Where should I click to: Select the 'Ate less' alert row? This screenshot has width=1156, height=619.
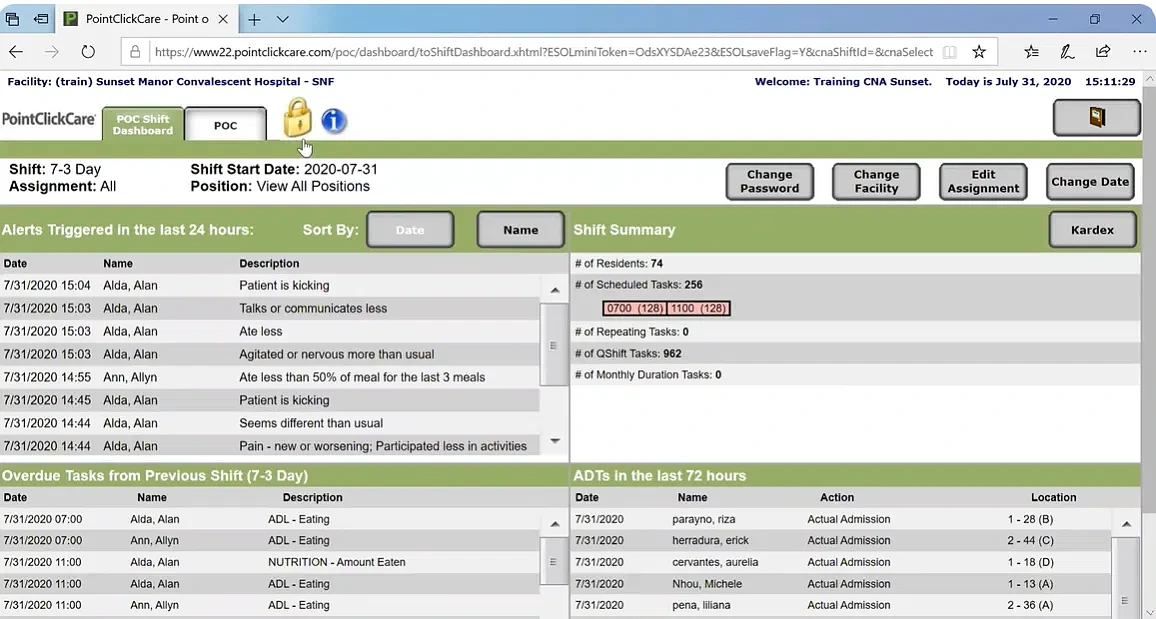(270, 331)
